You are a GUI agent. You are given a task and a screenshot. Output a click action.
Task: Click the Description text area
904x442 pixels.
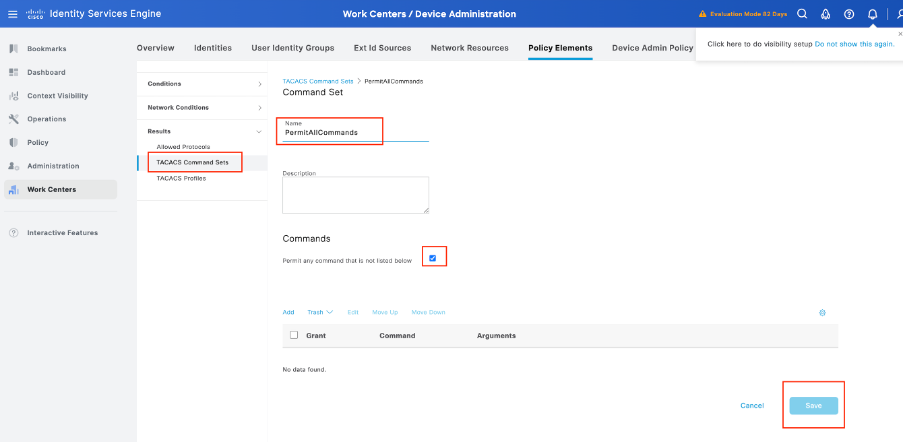tap(355, 195)
